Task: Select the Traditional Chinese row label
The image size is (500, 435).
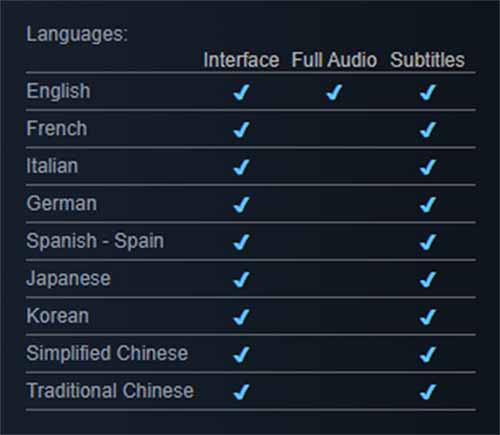Action: coord(110,391)
